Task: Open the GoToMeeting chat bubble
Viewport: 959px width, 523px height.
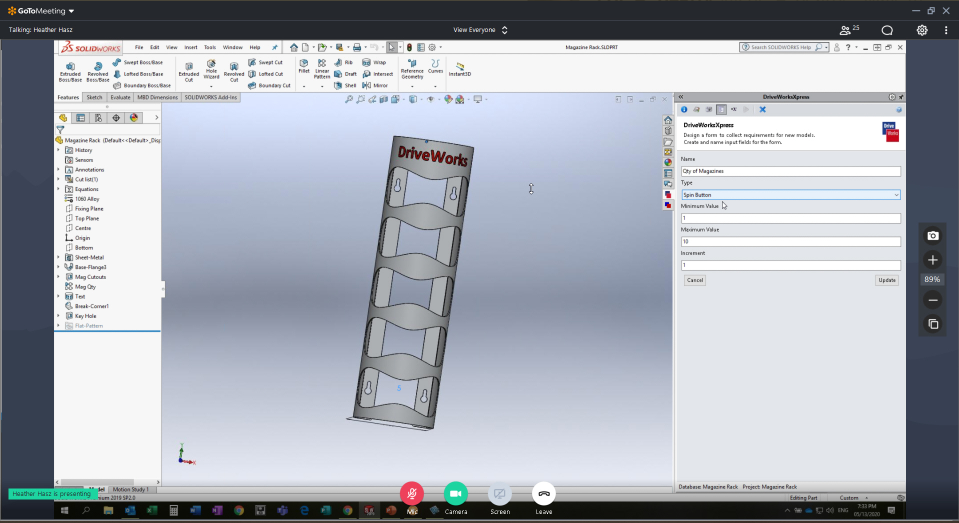Action: 887,30
